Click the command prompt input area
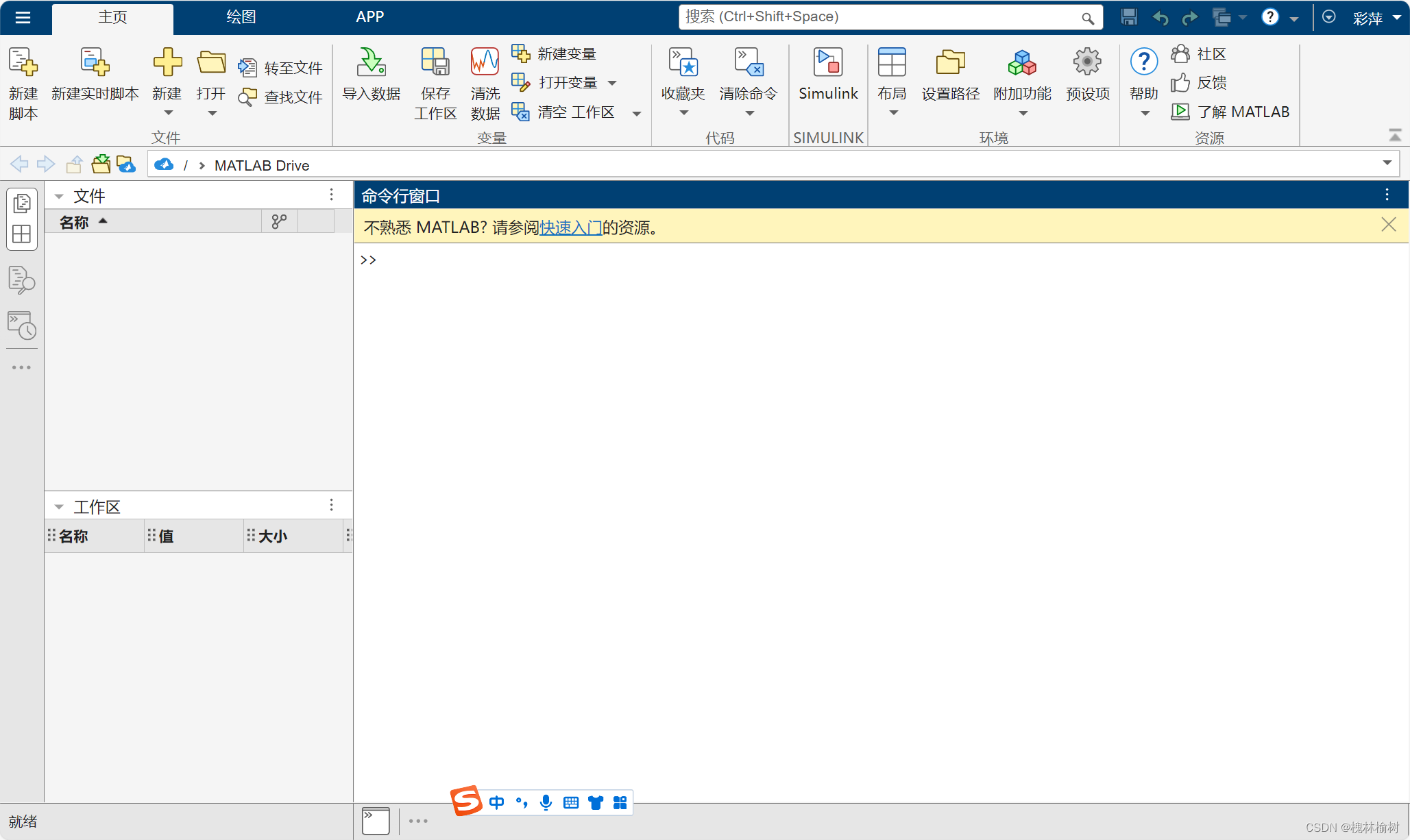The width and height of the screenshot is (1410, 840). click(881, 260)
